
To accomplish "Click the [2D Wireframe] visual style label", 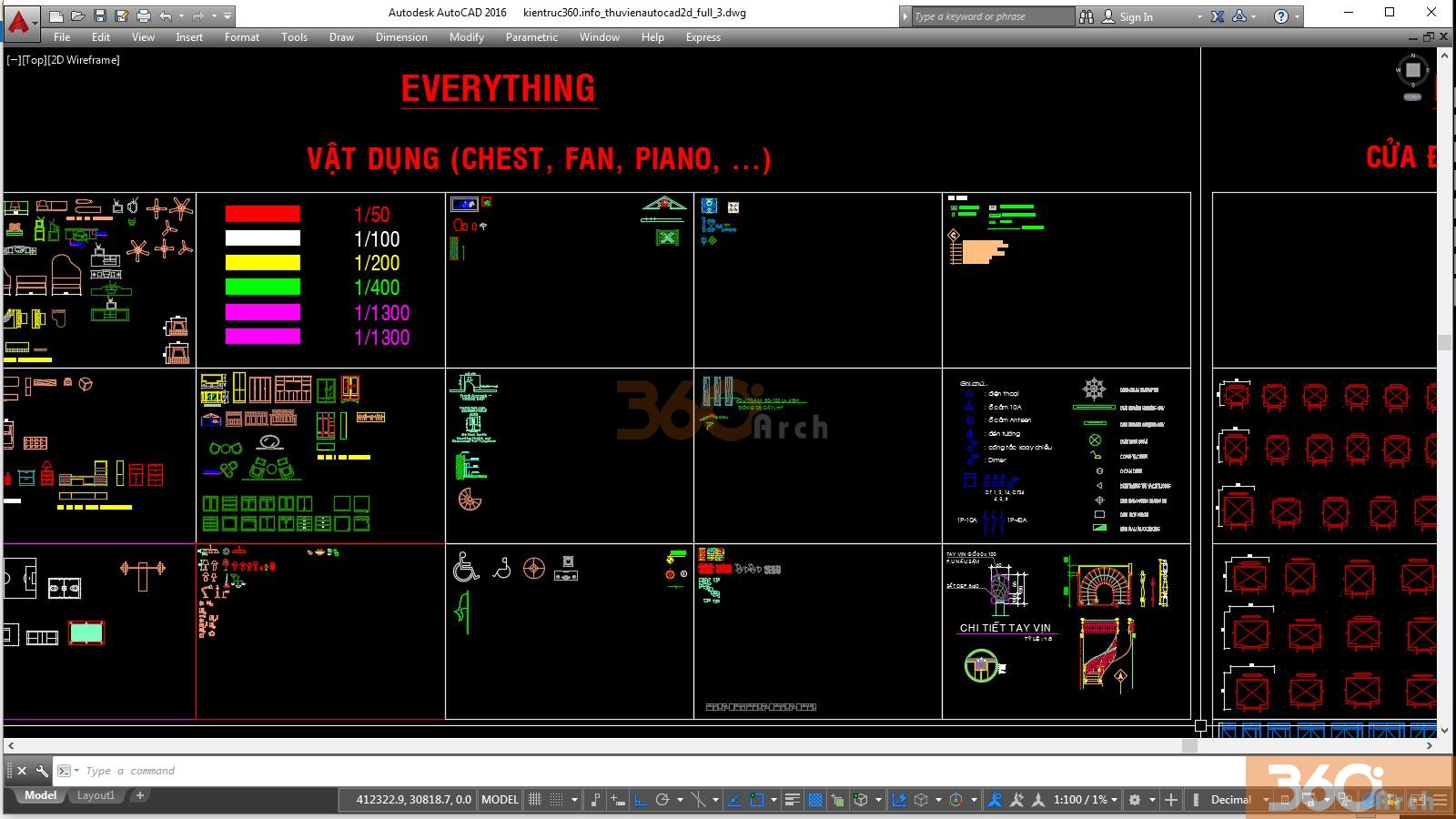I will click(x=83, y=60).
